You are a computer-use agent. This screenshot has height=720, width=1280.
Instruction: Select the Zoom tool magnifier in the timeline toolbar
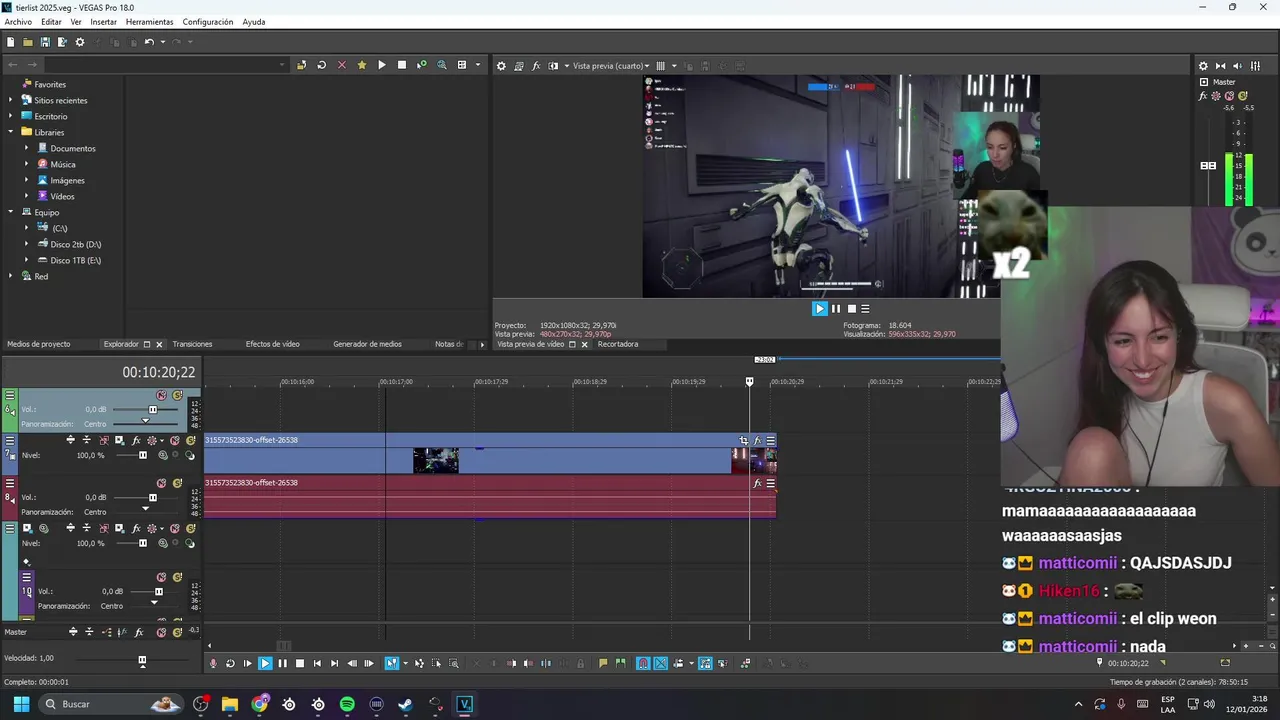[454, 663]
